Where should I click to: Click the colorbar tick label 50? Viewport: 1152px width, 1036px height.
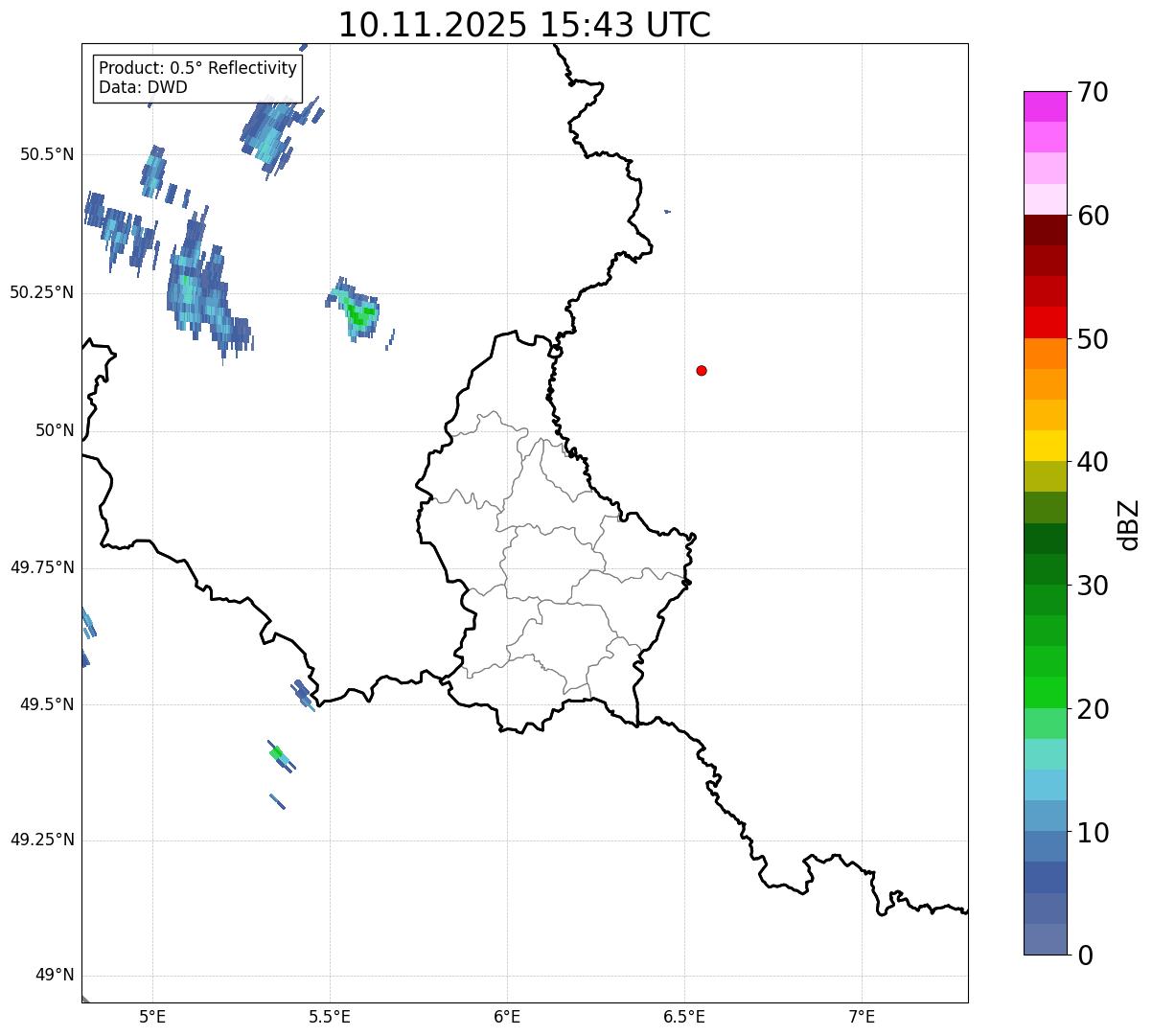click(1093, 339)
